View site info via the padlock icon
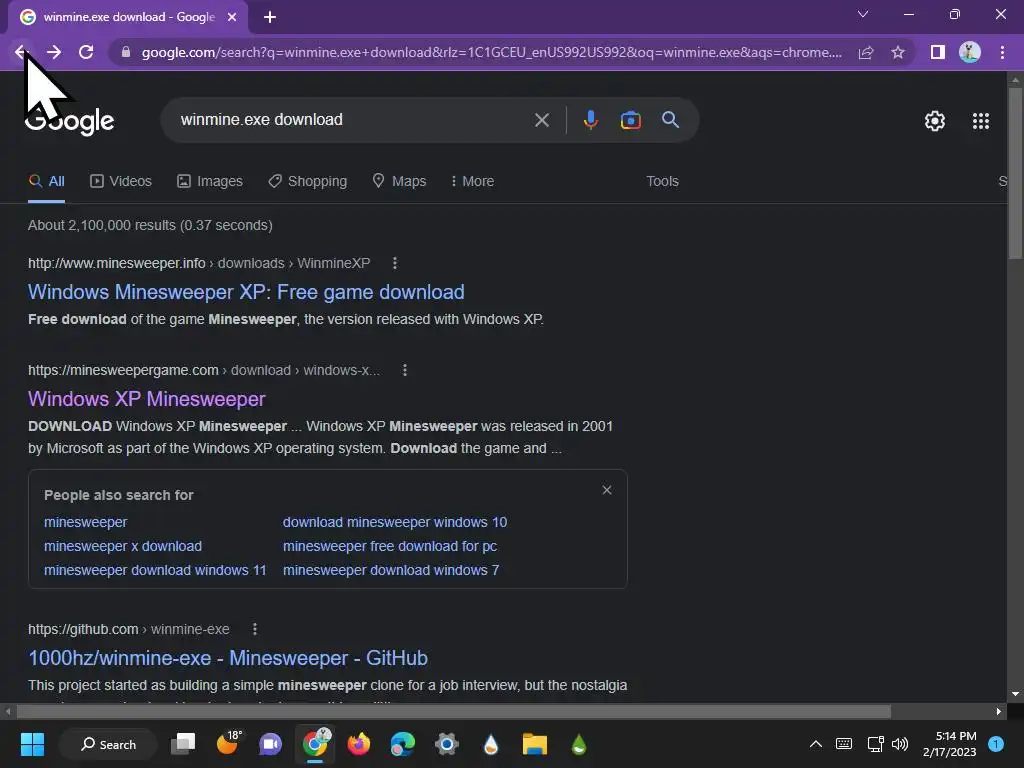The height and width of the screenshot is (768, 1024). coord(126,52)
